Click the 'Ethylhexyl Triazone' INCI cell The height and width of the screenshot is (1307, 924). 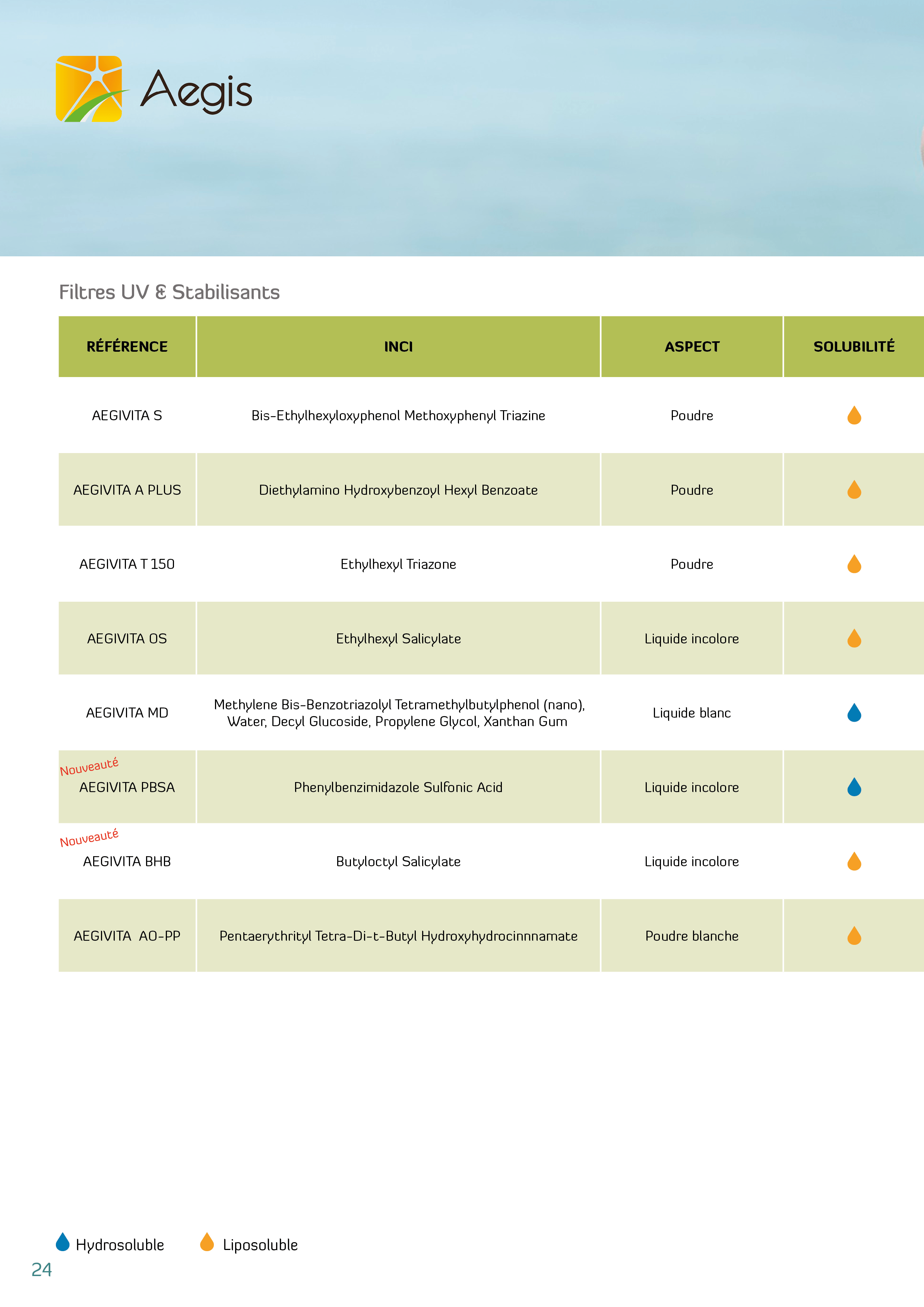[399, 564]
